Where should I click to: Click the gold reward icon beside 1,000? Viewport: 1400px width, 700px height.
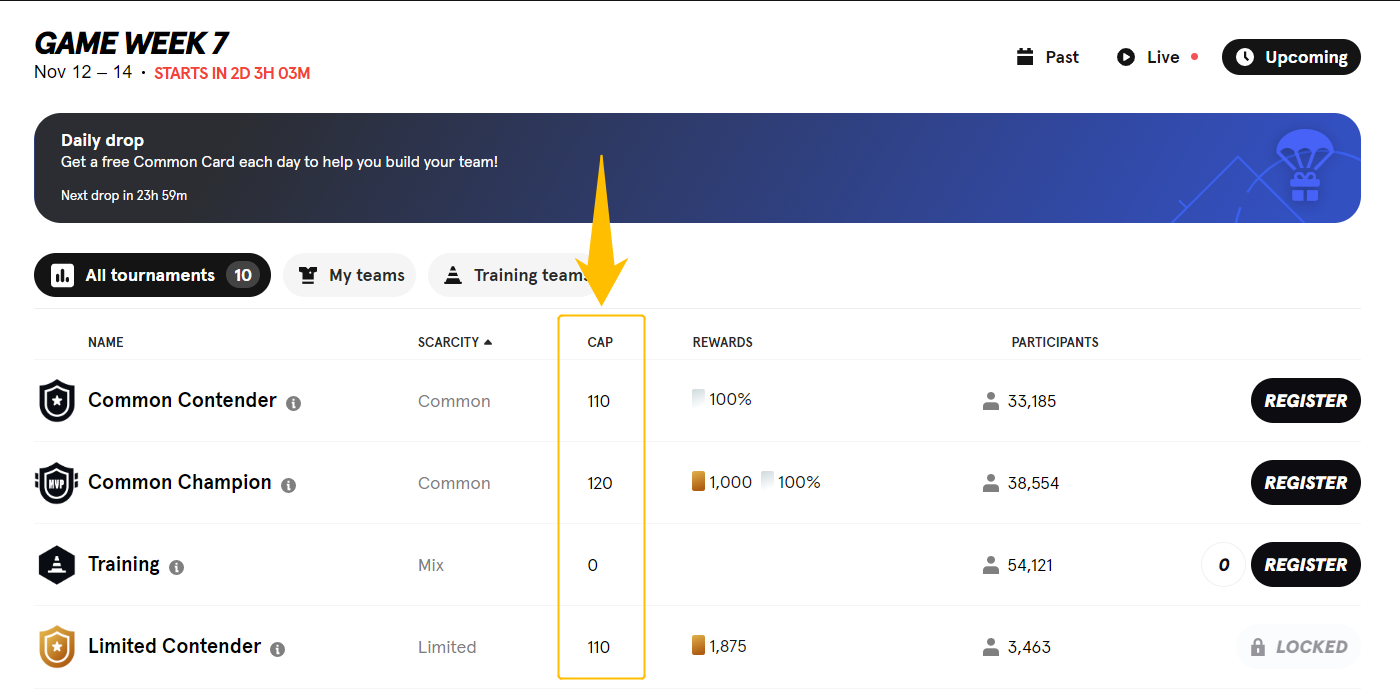(x=698, y=482)
